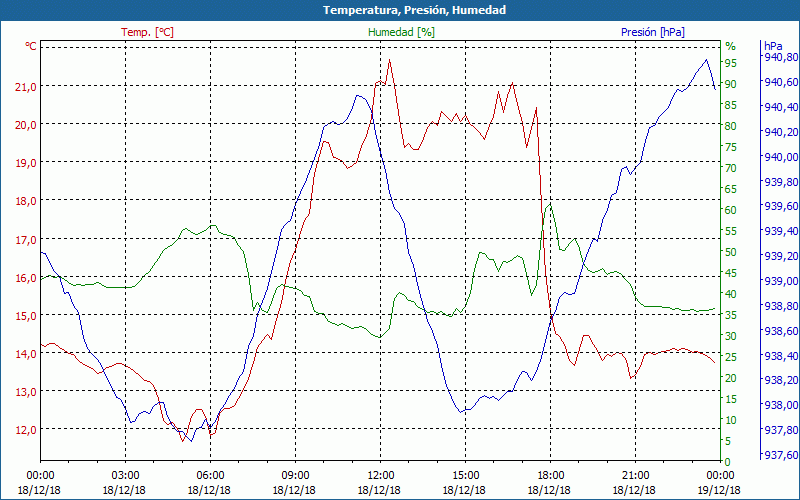Click pressure axis value '940,20'
The height and width of the screenshot is (500, 800).
click(782, 132)
